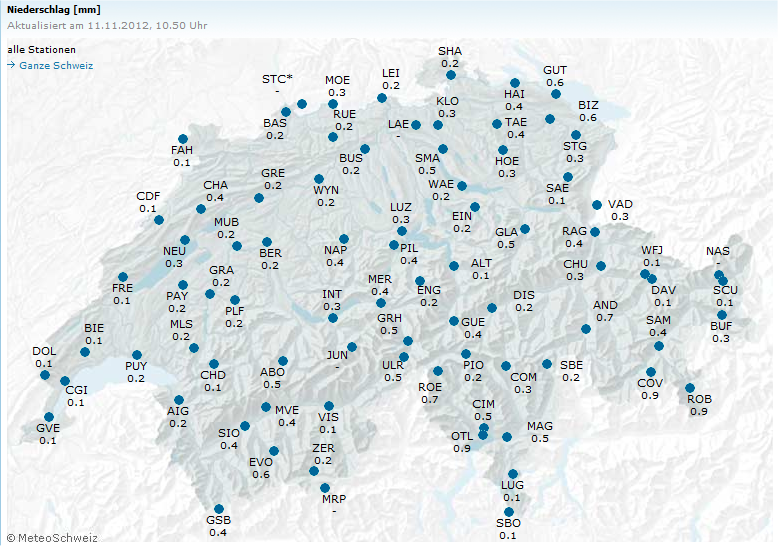Viewport: 778px width, 546px height.
Task: Click the INT station dot
Action: (333, 318)
